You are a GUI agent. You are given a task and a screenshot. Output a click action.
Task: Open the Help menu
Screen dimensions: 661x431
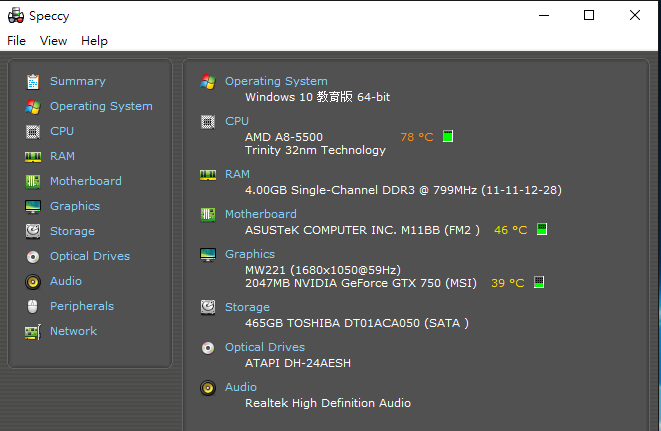[94, 41]
